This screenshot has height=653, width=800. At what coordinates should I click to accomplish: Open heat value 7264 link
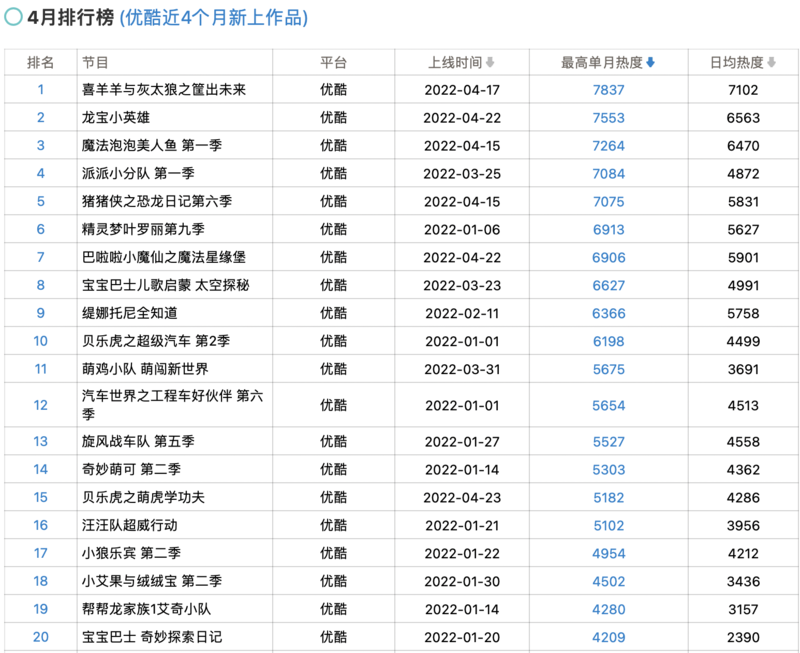[608, 146]
